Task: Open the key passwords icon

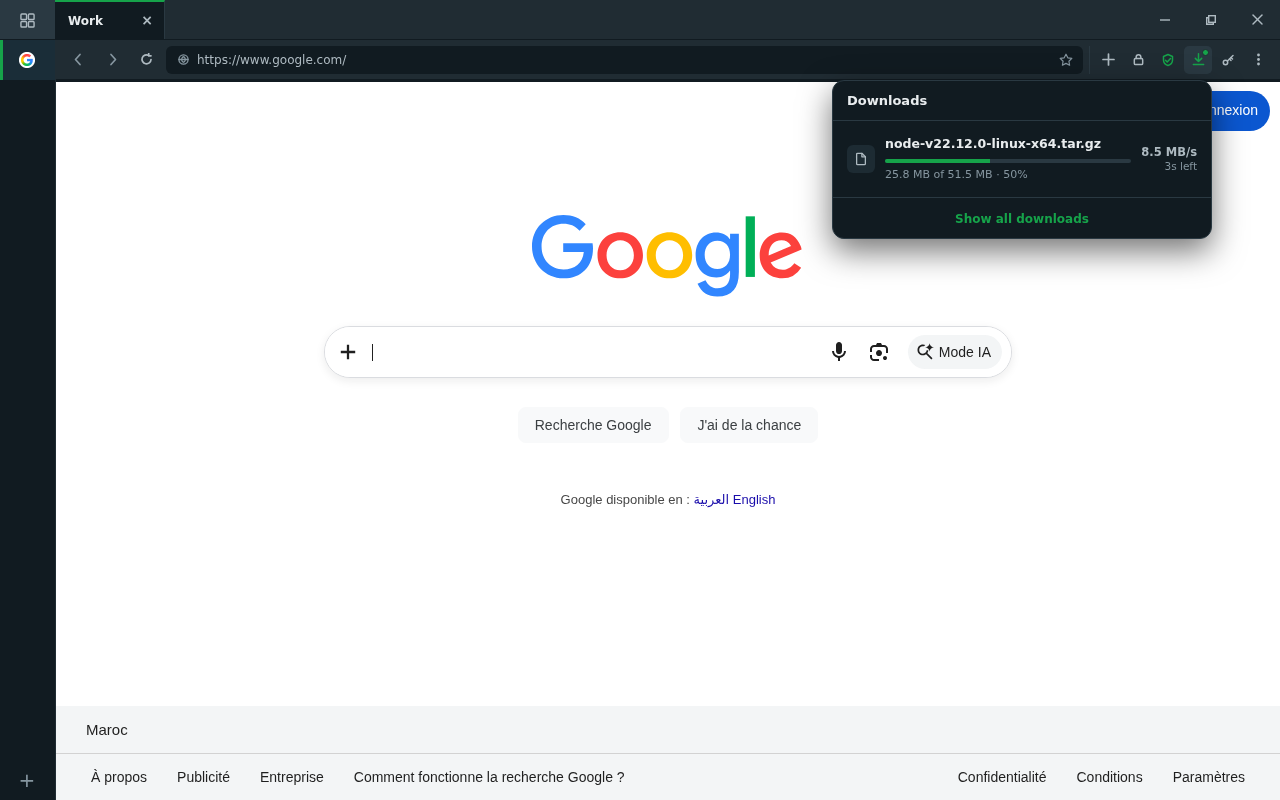Action: point(1228,60)
